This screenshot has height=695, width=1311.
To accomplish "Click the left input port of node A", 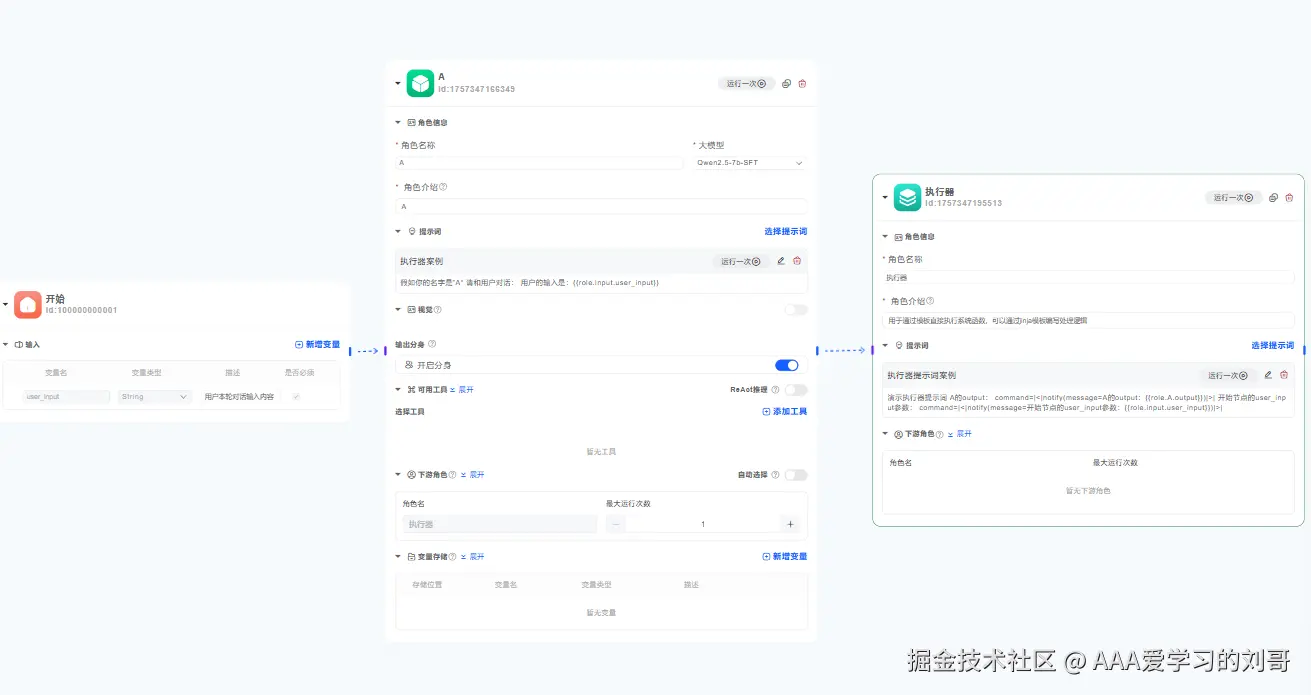I will pyautogui.click(x=385, y=351).
